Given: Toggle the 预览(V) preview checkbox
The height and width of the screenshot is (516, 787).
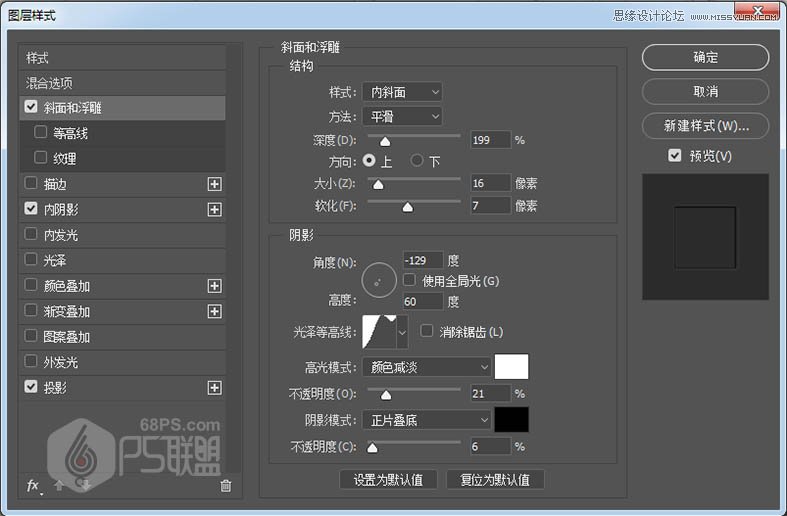Looking at the screenshot, I should pos(675,155).
